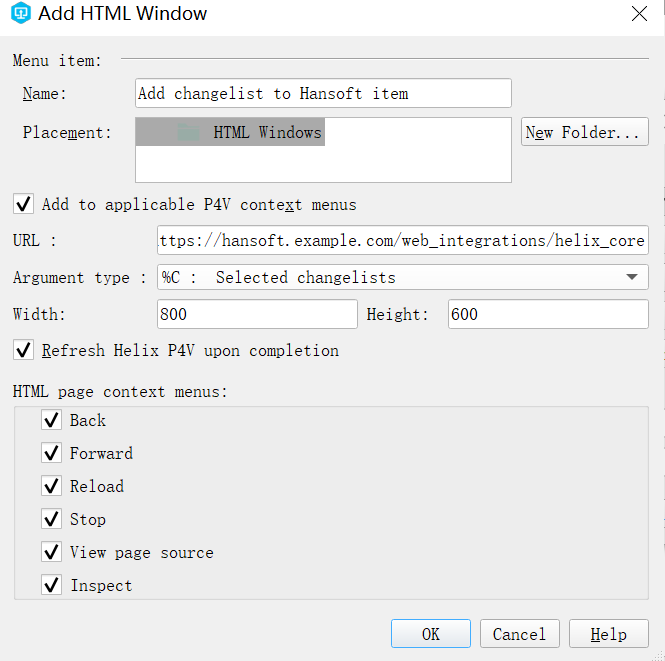Click the P4V app icon in title bar
Image resolution: width=665 pixels, height=661 pixels.
[x=21, y=14]
